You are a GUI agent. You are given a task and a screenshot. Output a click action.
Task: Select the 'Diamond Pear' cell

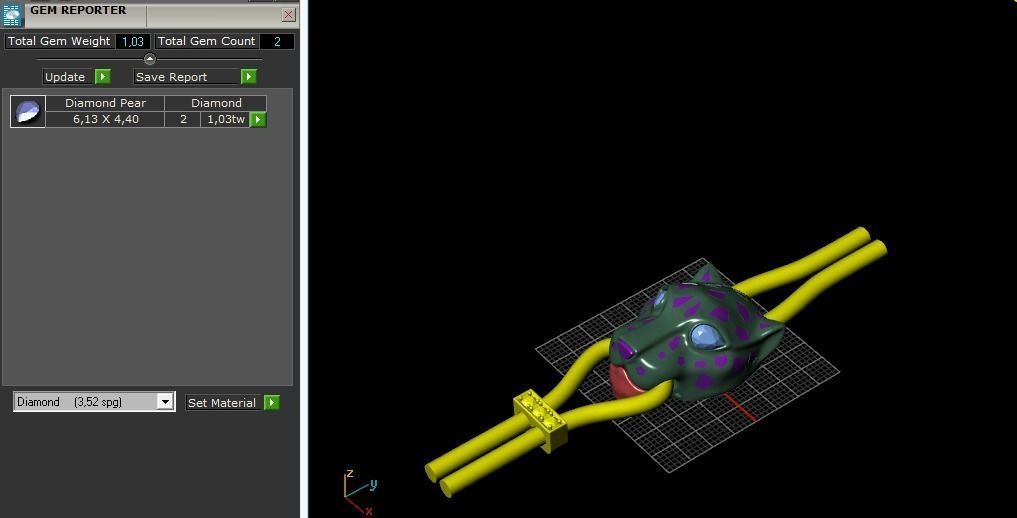[x=105, y=103]
